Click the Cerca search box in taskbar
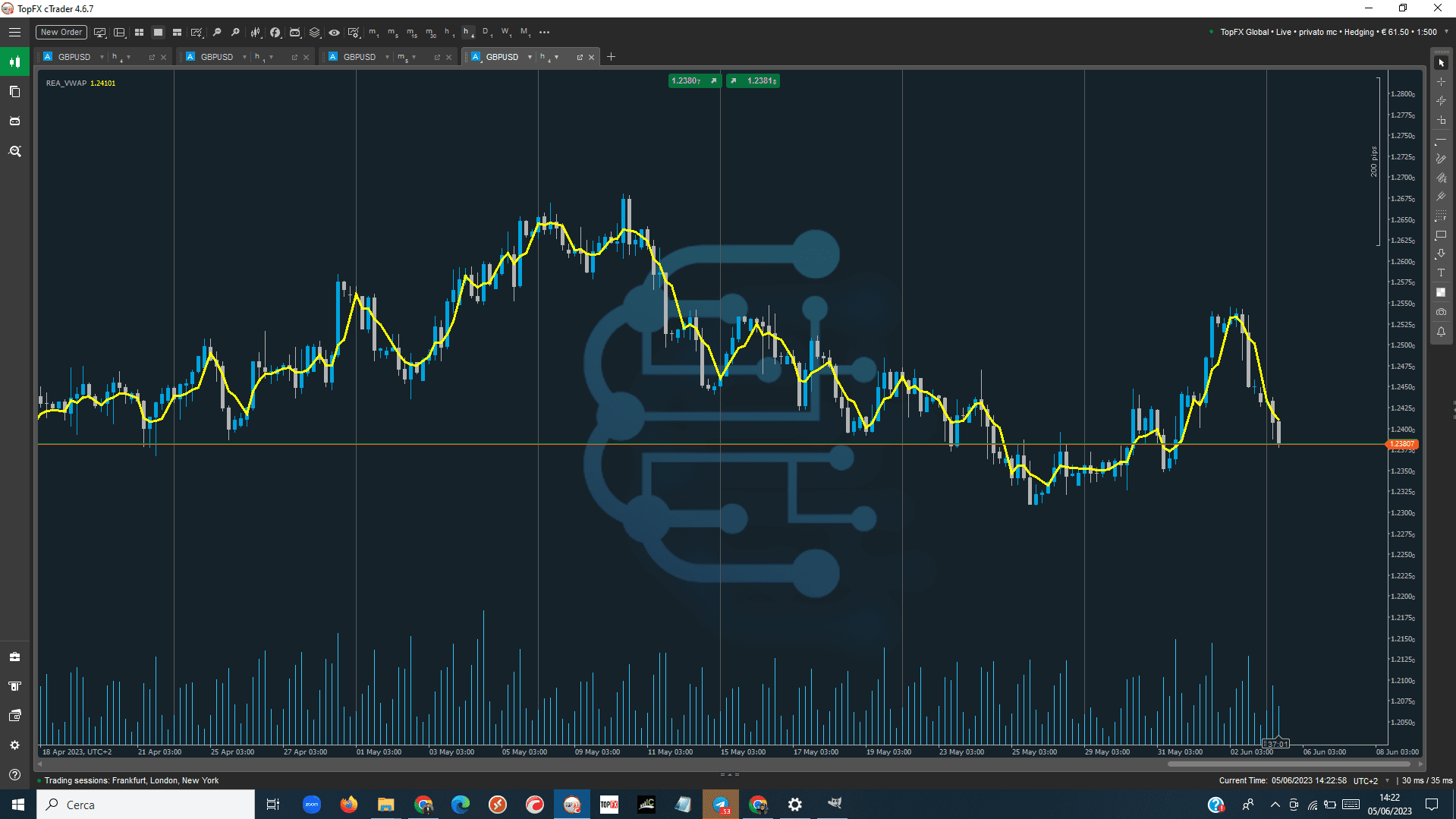Image resolution: width=1456 pixels, height=819 pixels. tap(146, 805)
